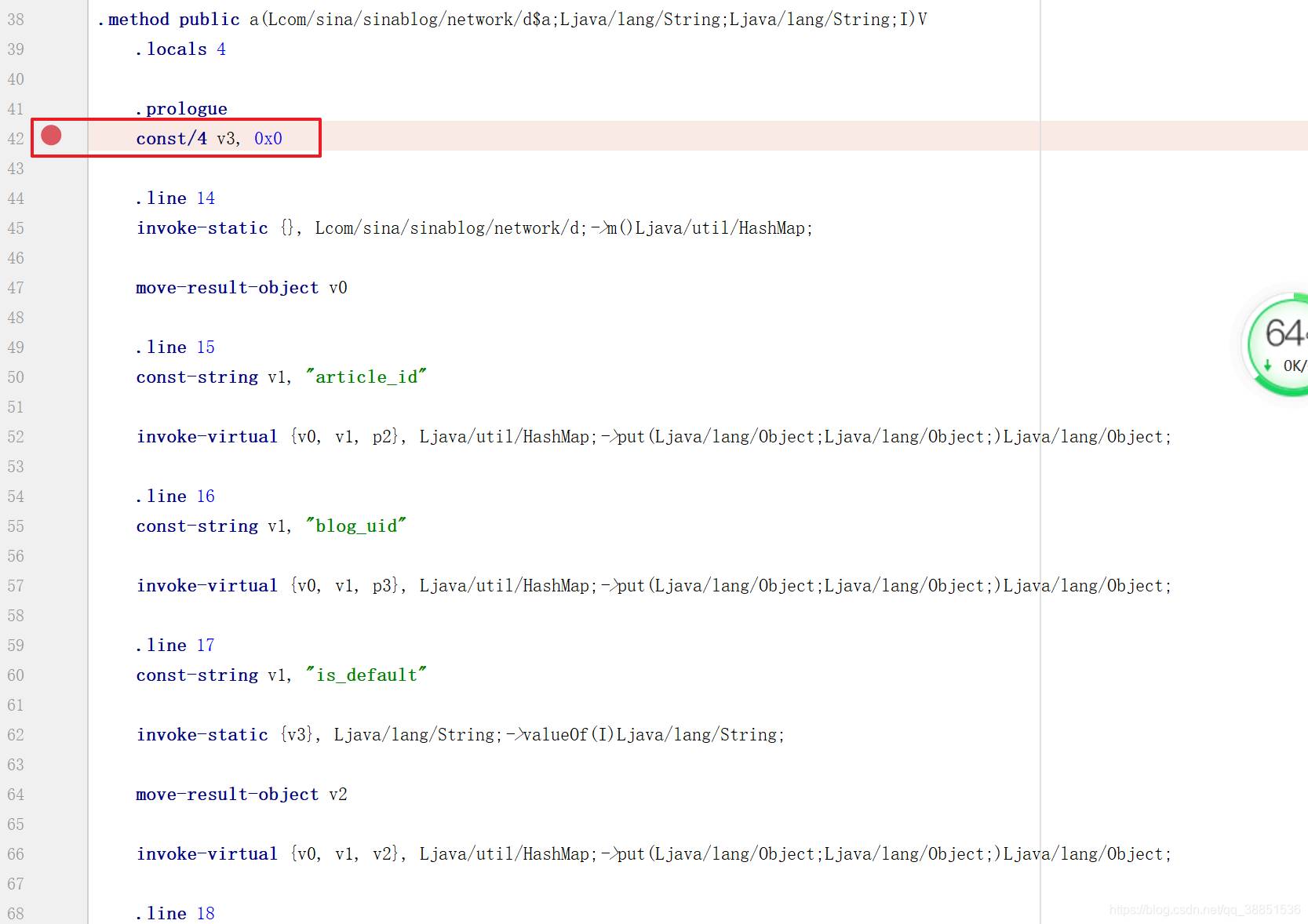
Task: Click the String valueOf invoke-static line
Action: pos(461,735)
